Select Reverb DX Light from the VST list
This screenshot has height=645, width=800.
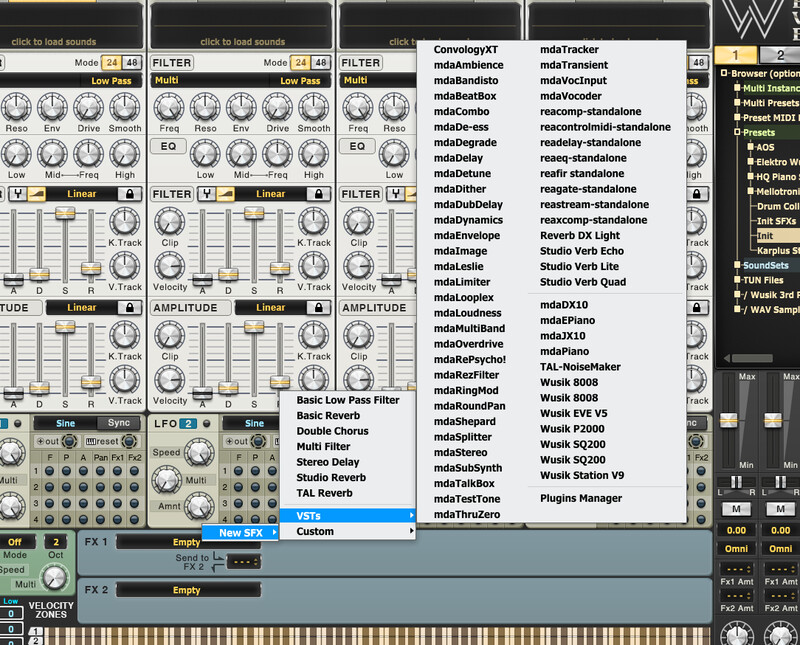click(x=580, y=236)
